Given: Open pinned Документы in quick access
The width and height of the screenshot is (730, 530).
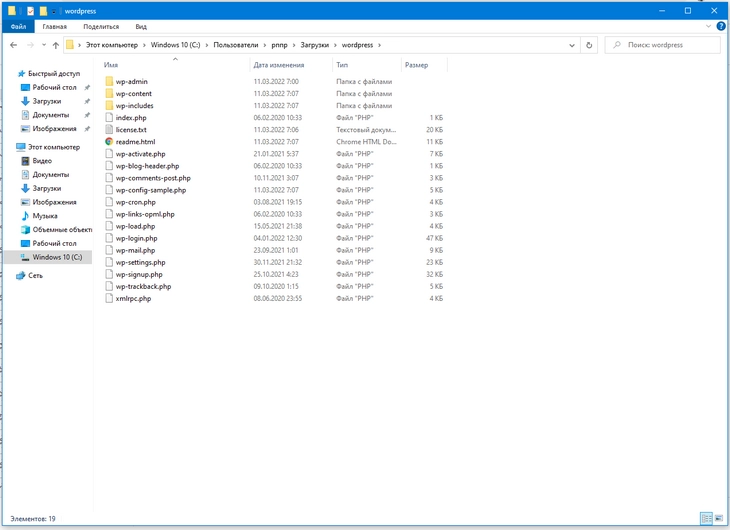Looking at the screenshot, I should click(x=51, y=115).
